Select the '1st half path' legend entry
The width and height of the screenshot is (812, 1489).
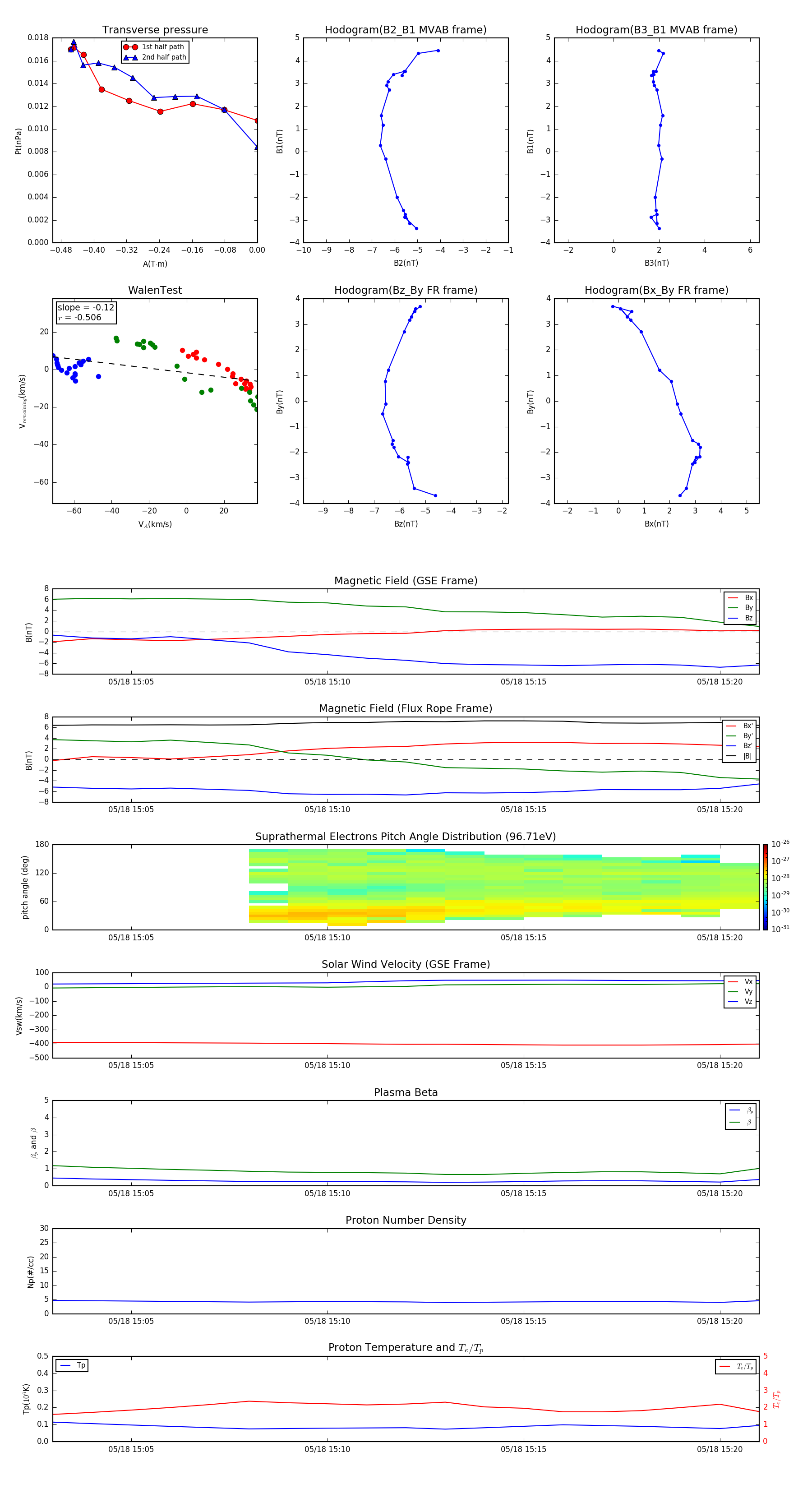(154, 47)
